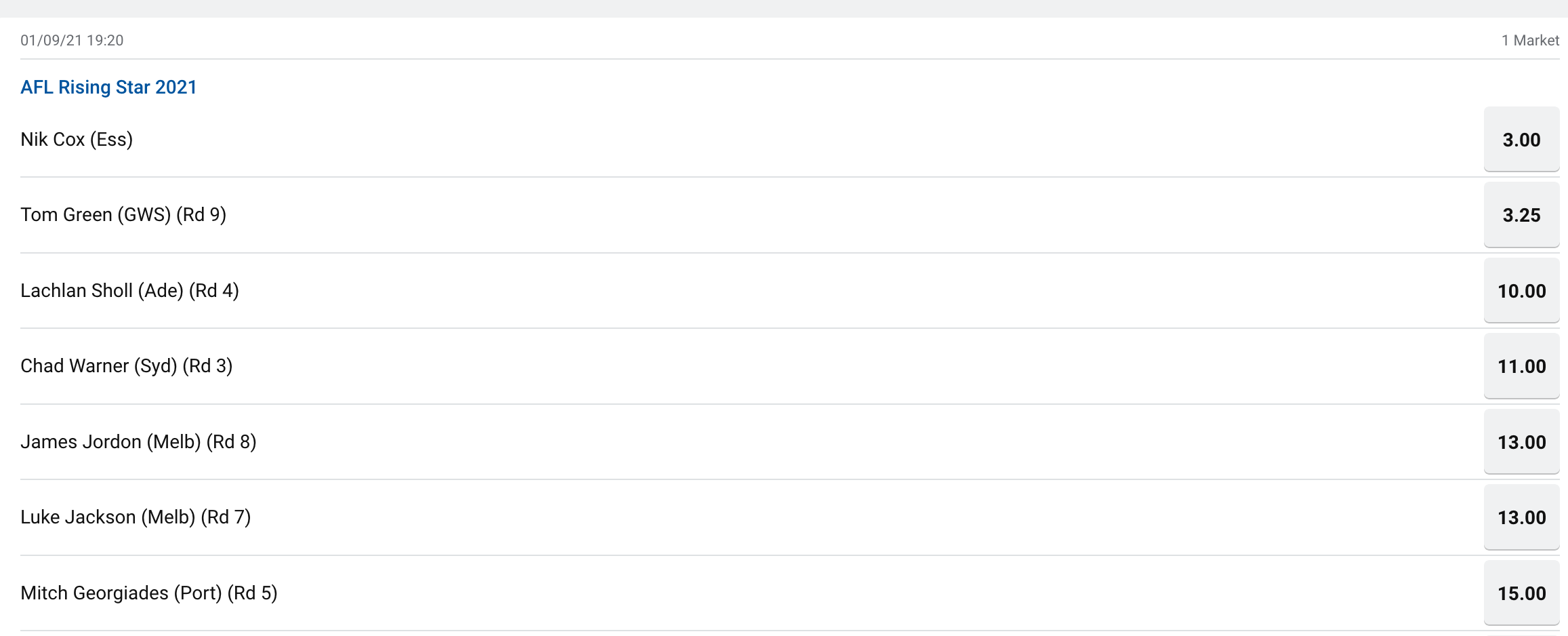Screen dimensions: 1568x636
Task: Click the Lachlan Sholl (Ade) runner name
Action: 102,291
